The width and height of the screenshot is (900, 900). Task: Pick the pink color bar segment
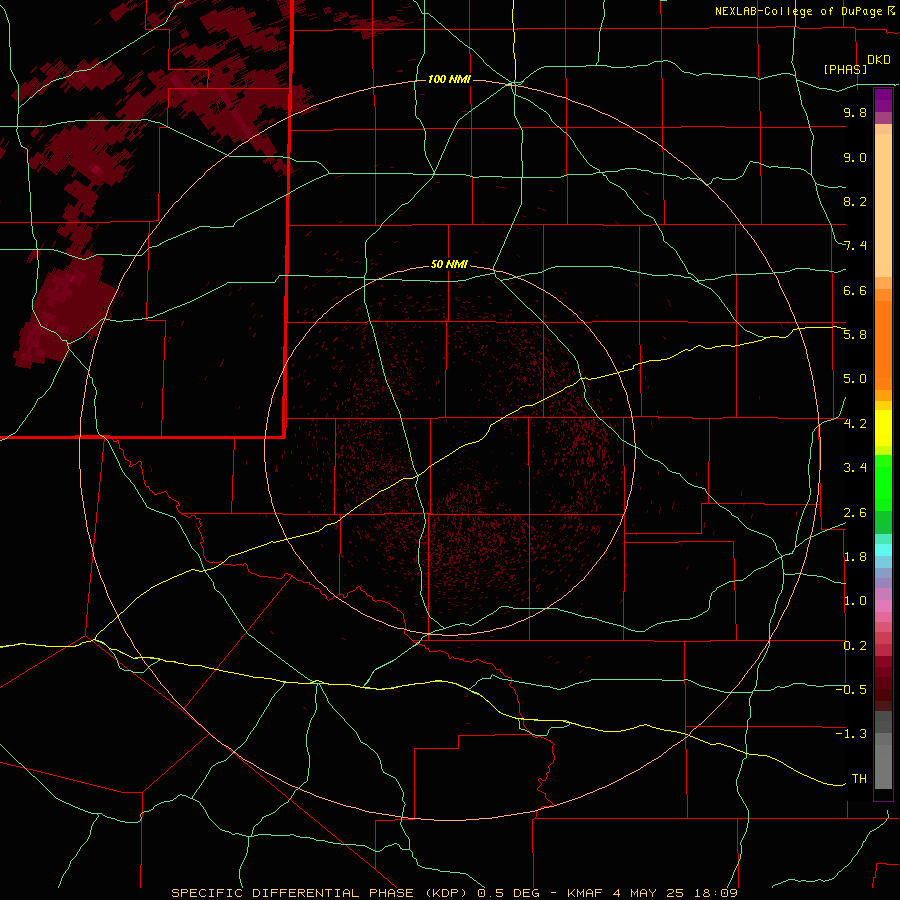(883, 606)
